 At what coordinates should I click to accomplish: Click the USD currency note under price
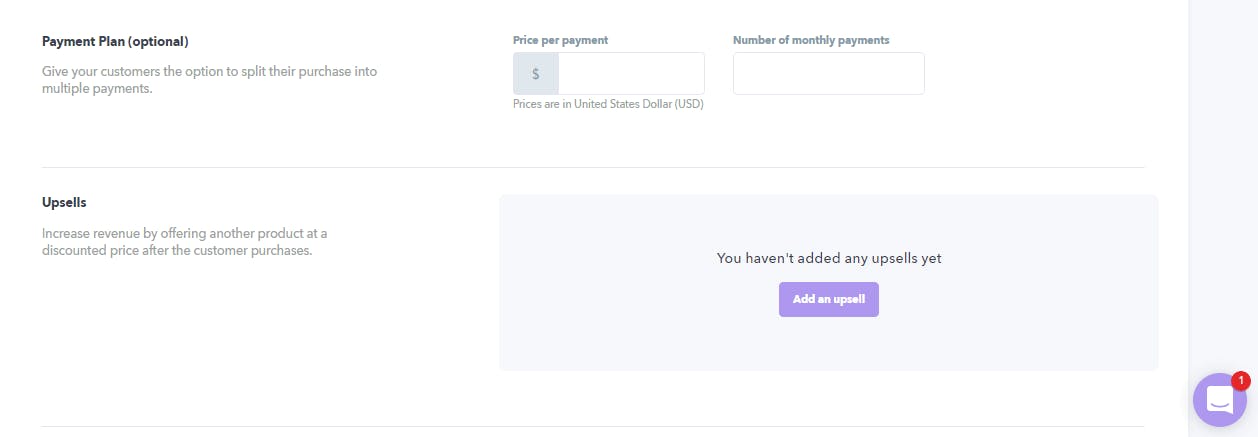point(608,104)
